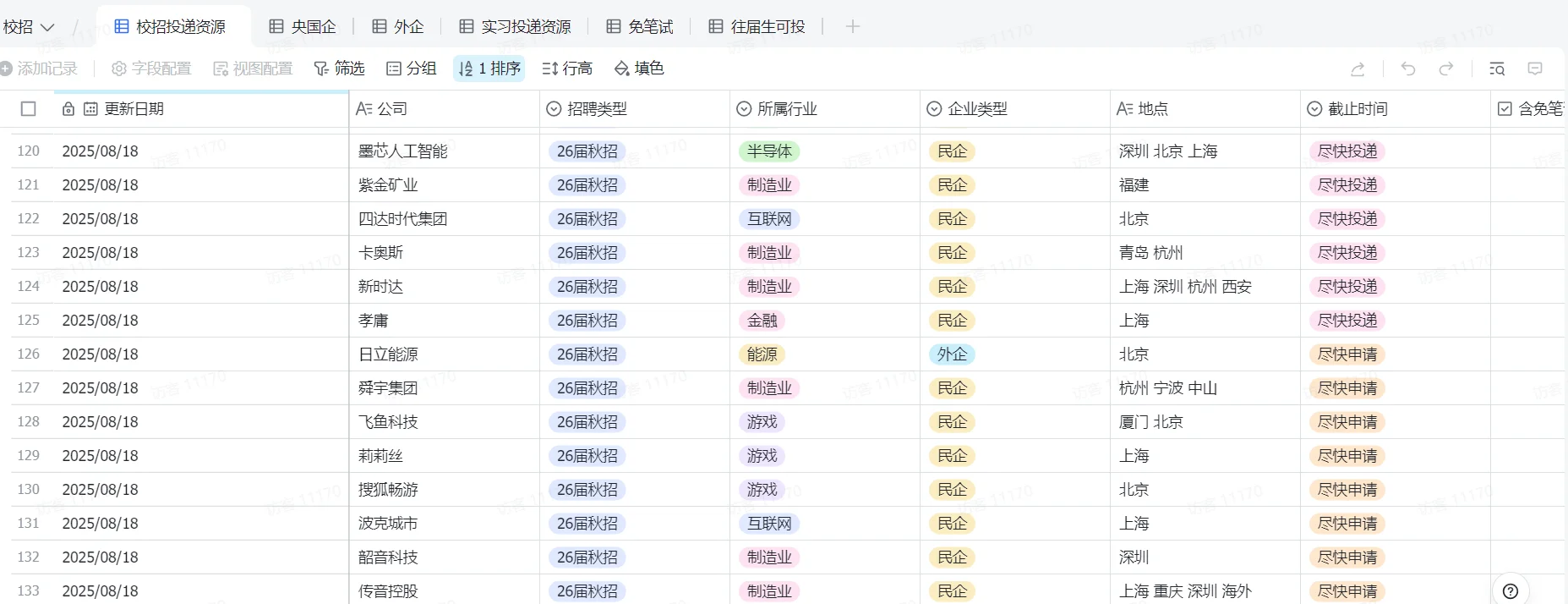This screenshot has height=604, width=1568.
Task: Click the redo icon
Action: coord(1446,69)
